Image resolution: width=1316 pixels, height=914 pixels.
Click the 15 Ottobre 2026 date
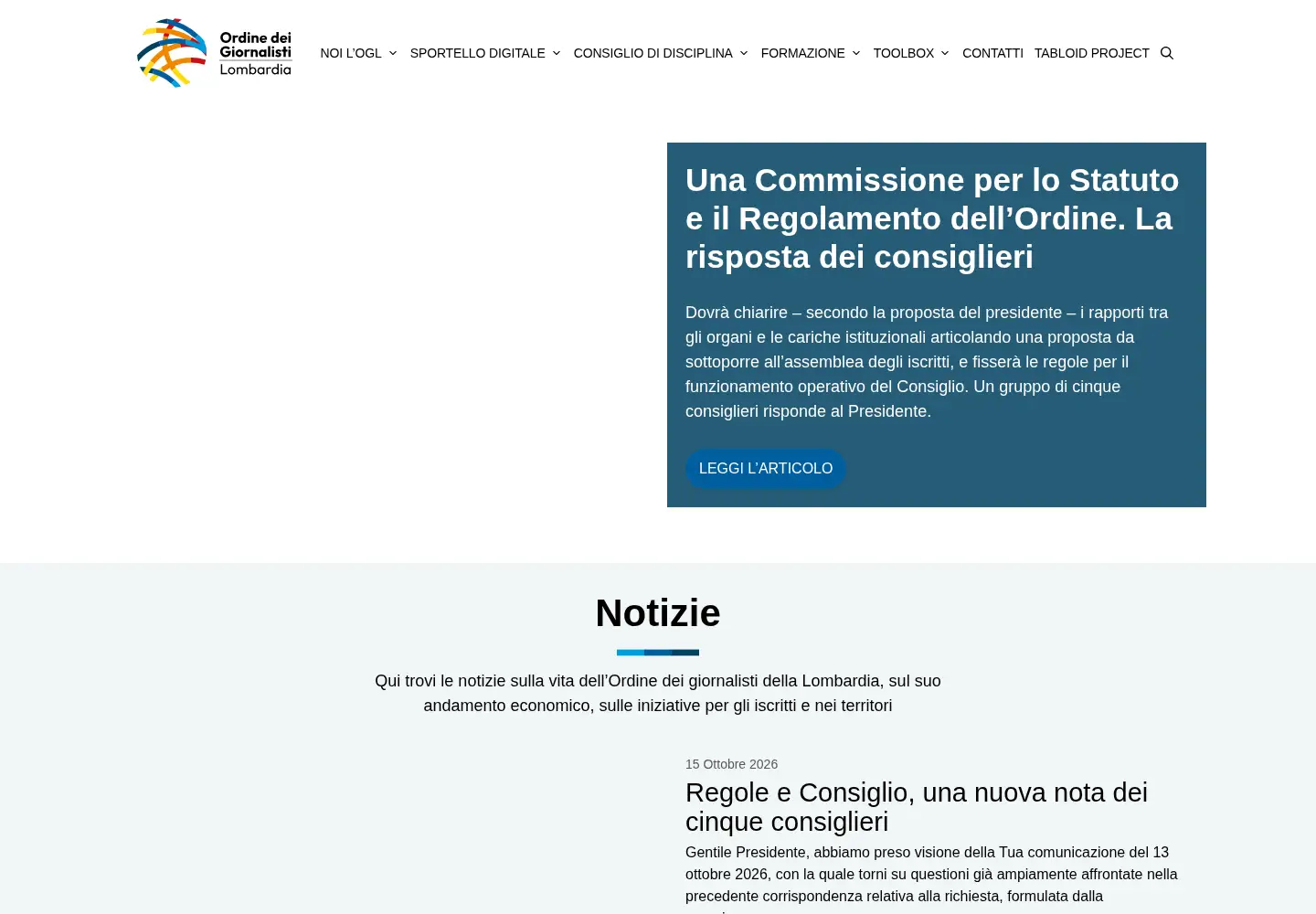click(731, 764)
